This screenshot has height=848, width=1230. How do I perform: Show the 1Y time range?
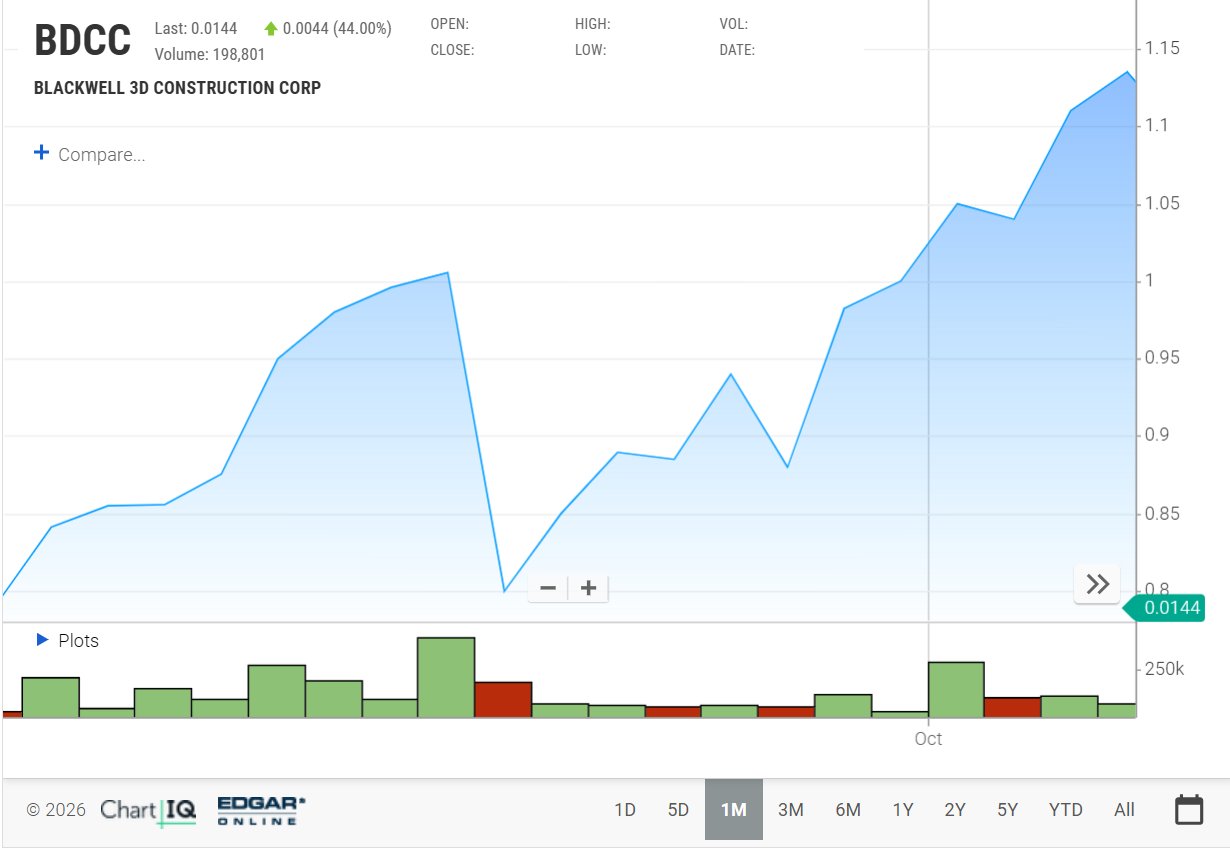click(x=903, y=810)
